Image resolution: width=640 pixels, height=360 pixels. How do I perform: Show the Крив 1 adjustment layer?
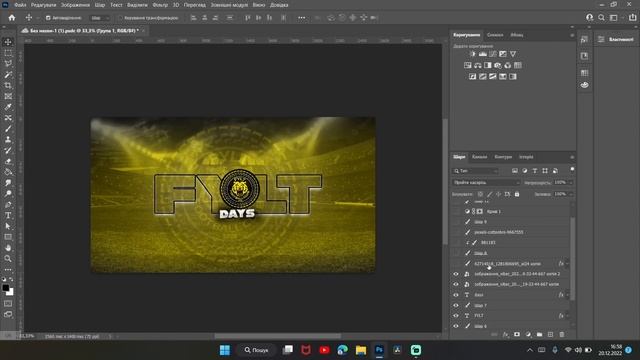click(x=456, y=211)
